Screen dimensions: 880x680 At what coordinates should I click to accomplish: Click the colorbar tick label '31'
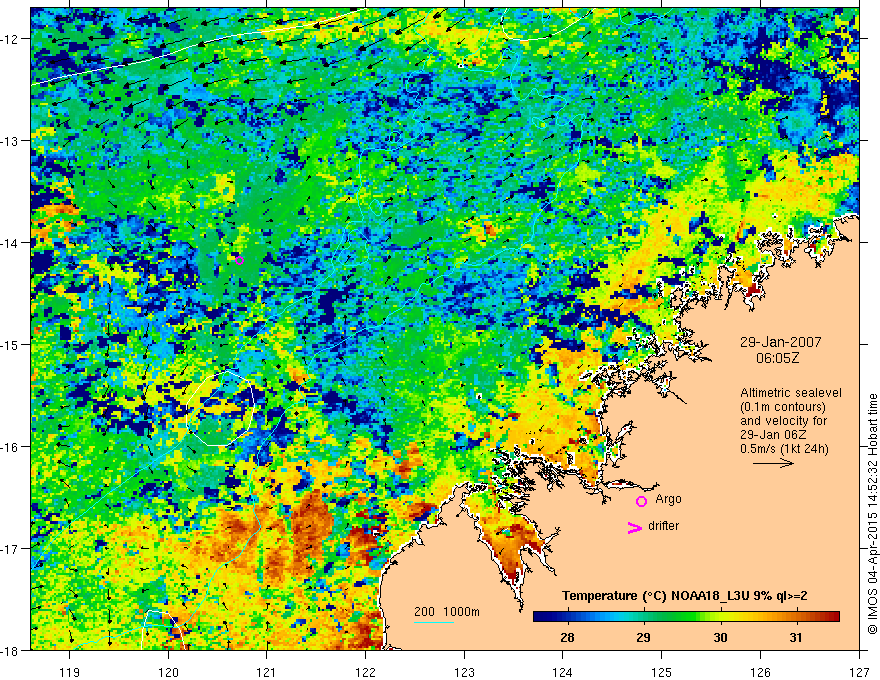pos(796,637)
